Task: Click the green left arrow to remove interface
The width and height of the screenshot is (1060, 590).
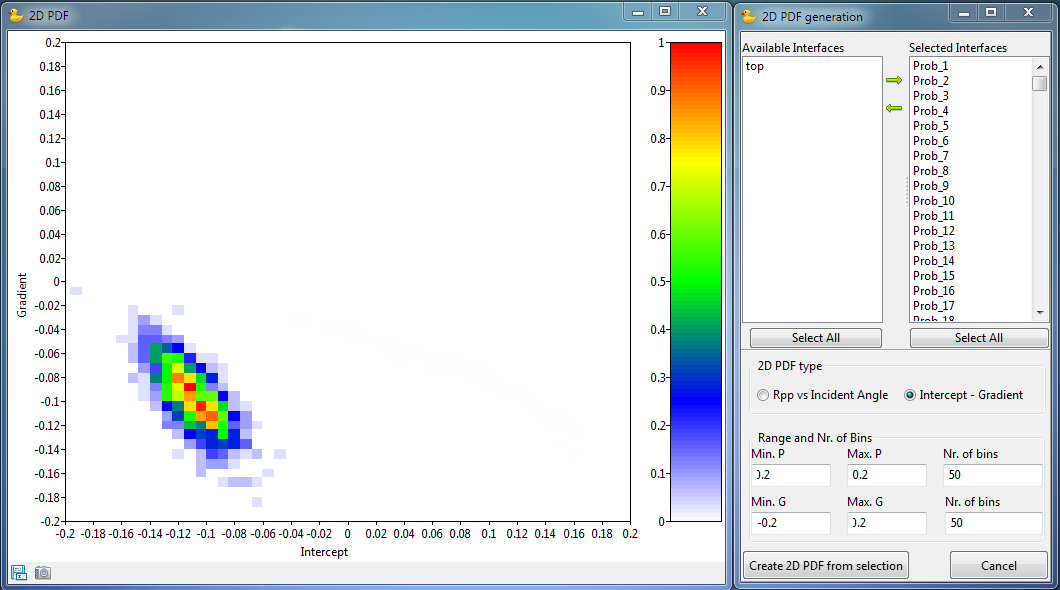Action: coord(894,108)
